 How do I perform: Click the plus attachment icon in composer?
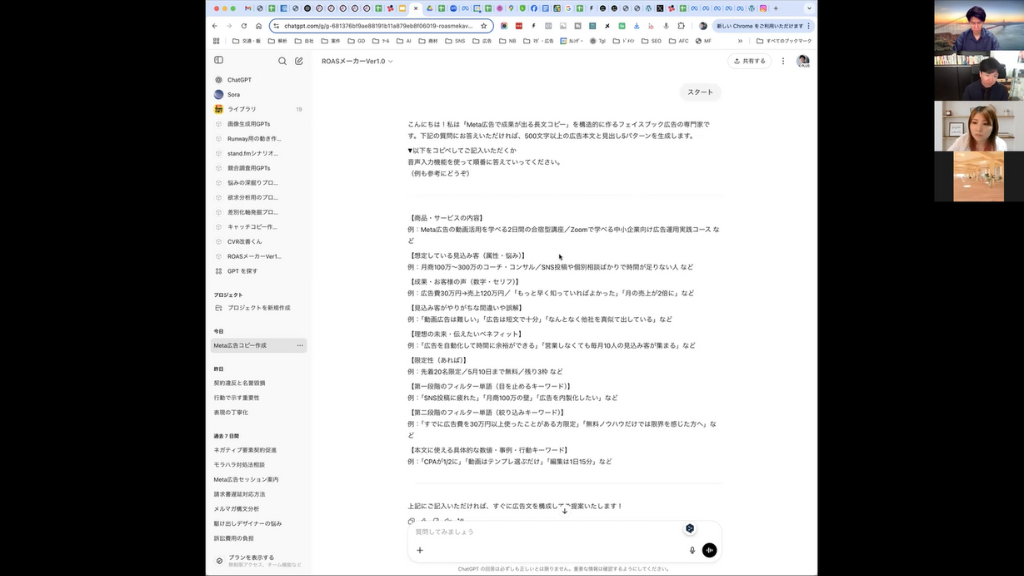click(x=420, y=551)
